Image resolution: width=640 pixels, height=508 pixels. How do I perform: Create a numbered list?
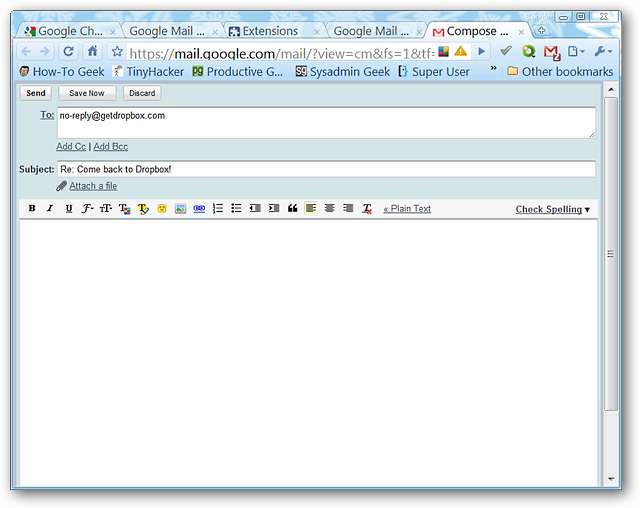click(218, 209)
